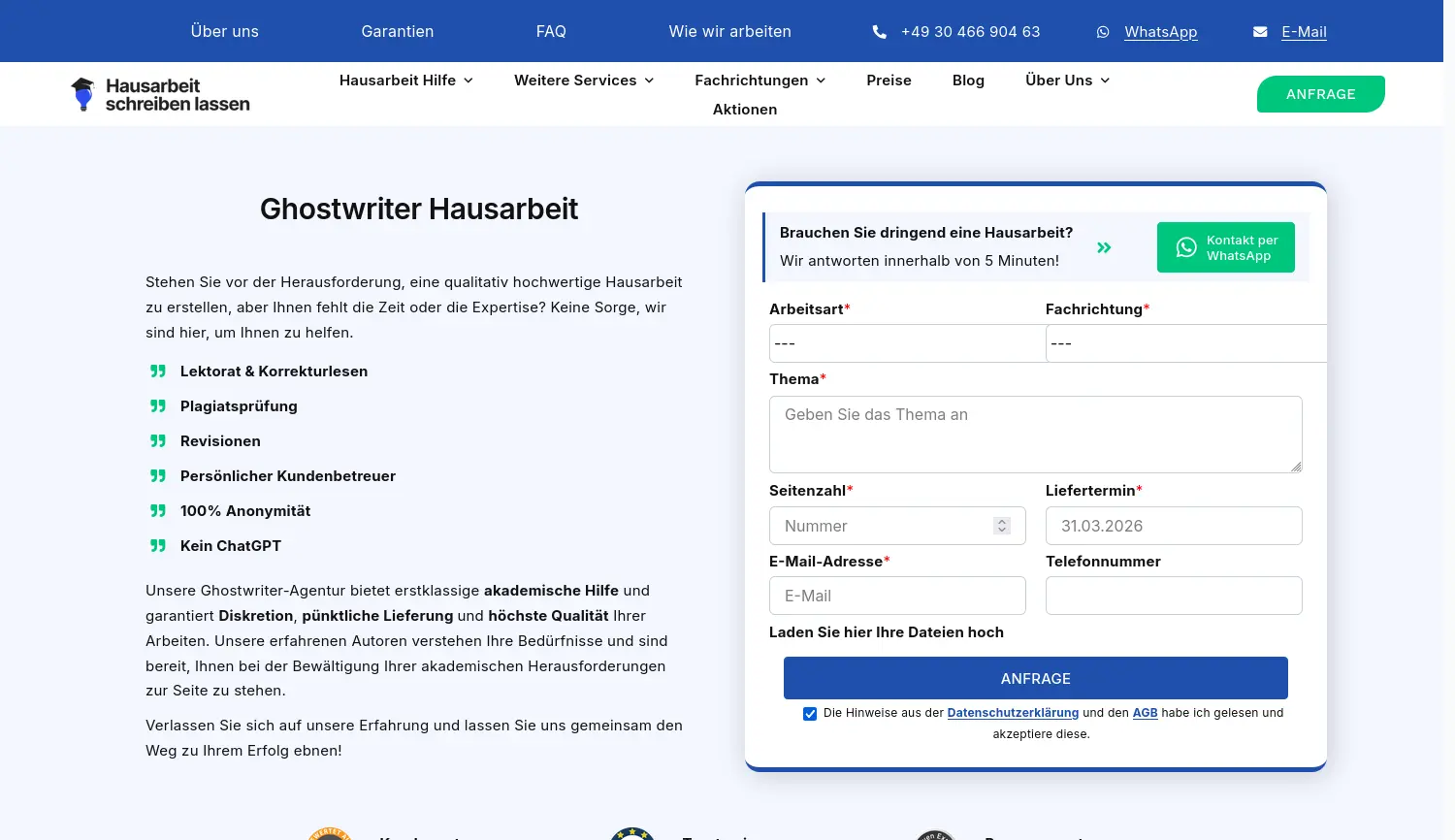The width and height of the screenshot is (1455, 840).
Task: Click the double-chevron arrow in the form banner
Action: click(x=1104, y=247)
